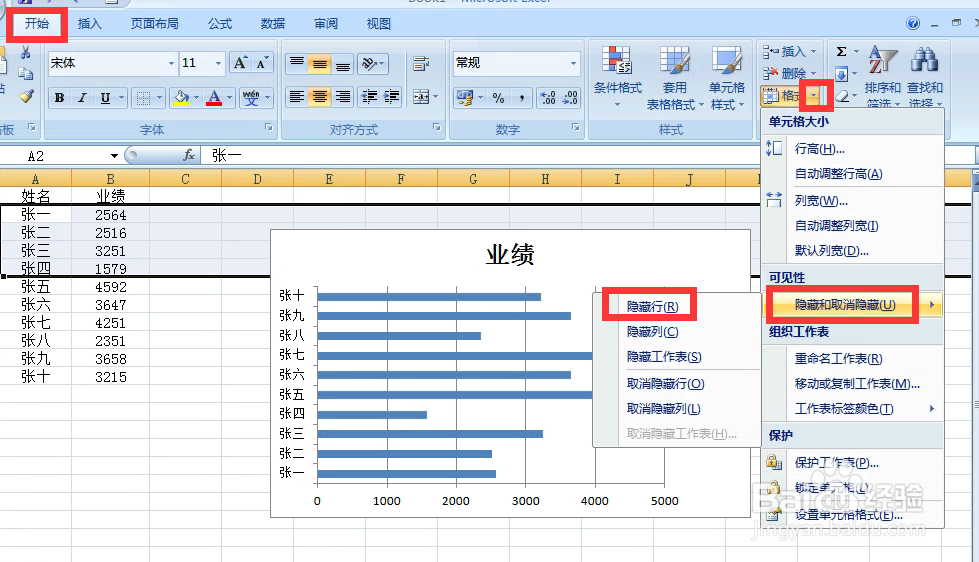
Task: Increase font size with large A
Action: (x=240, y=62)
